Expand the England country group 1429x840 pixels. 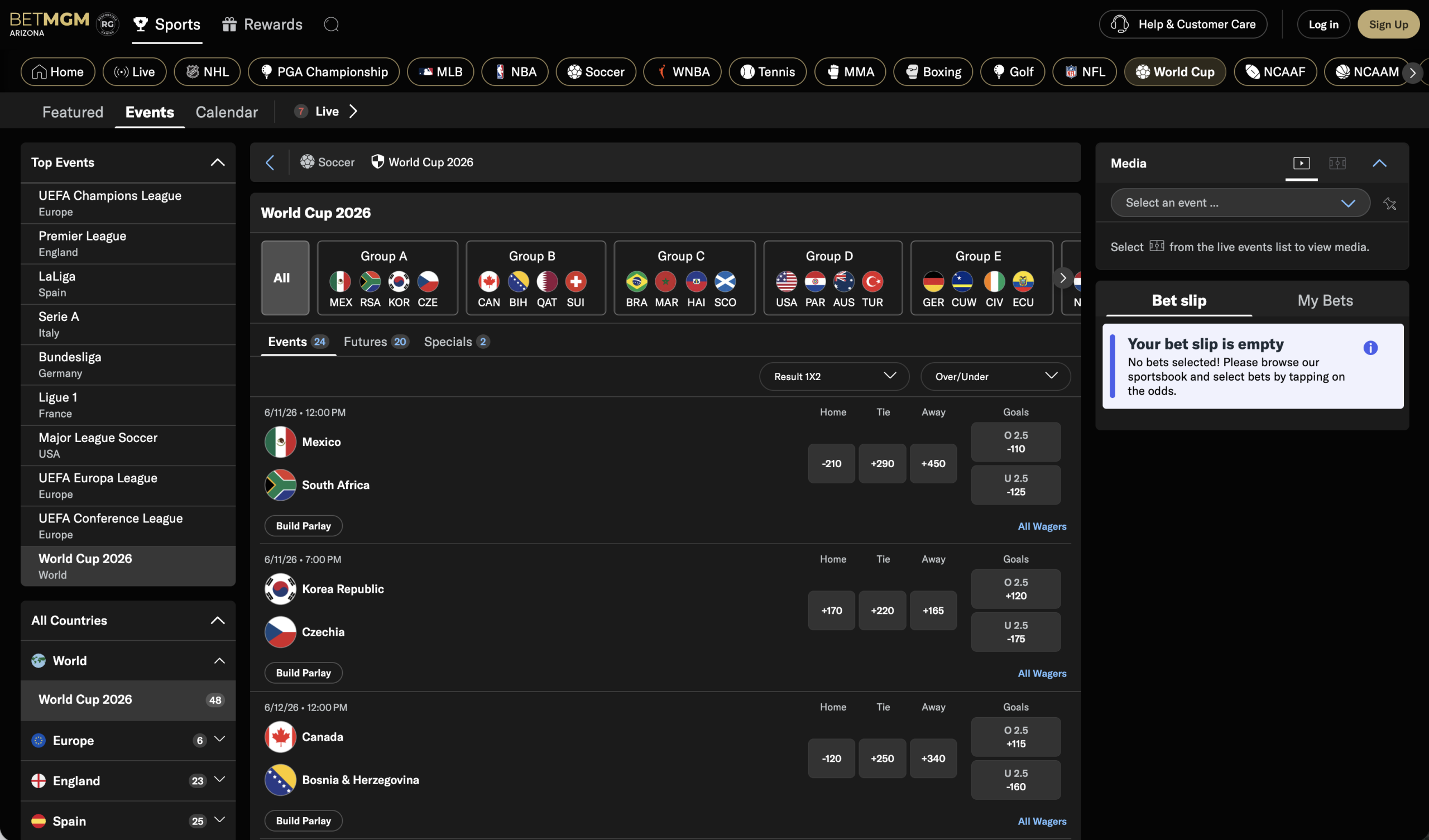[220, 779]
